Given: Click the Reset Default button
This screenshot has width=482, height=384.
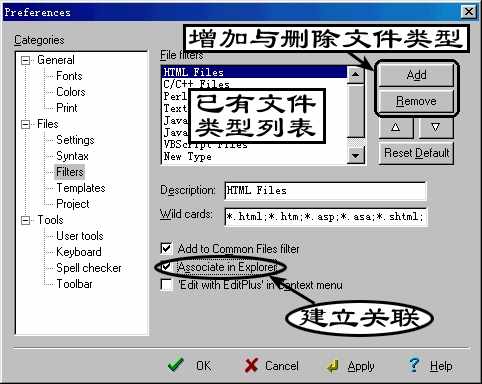Looking at the screenshot, I should (416, 153).
